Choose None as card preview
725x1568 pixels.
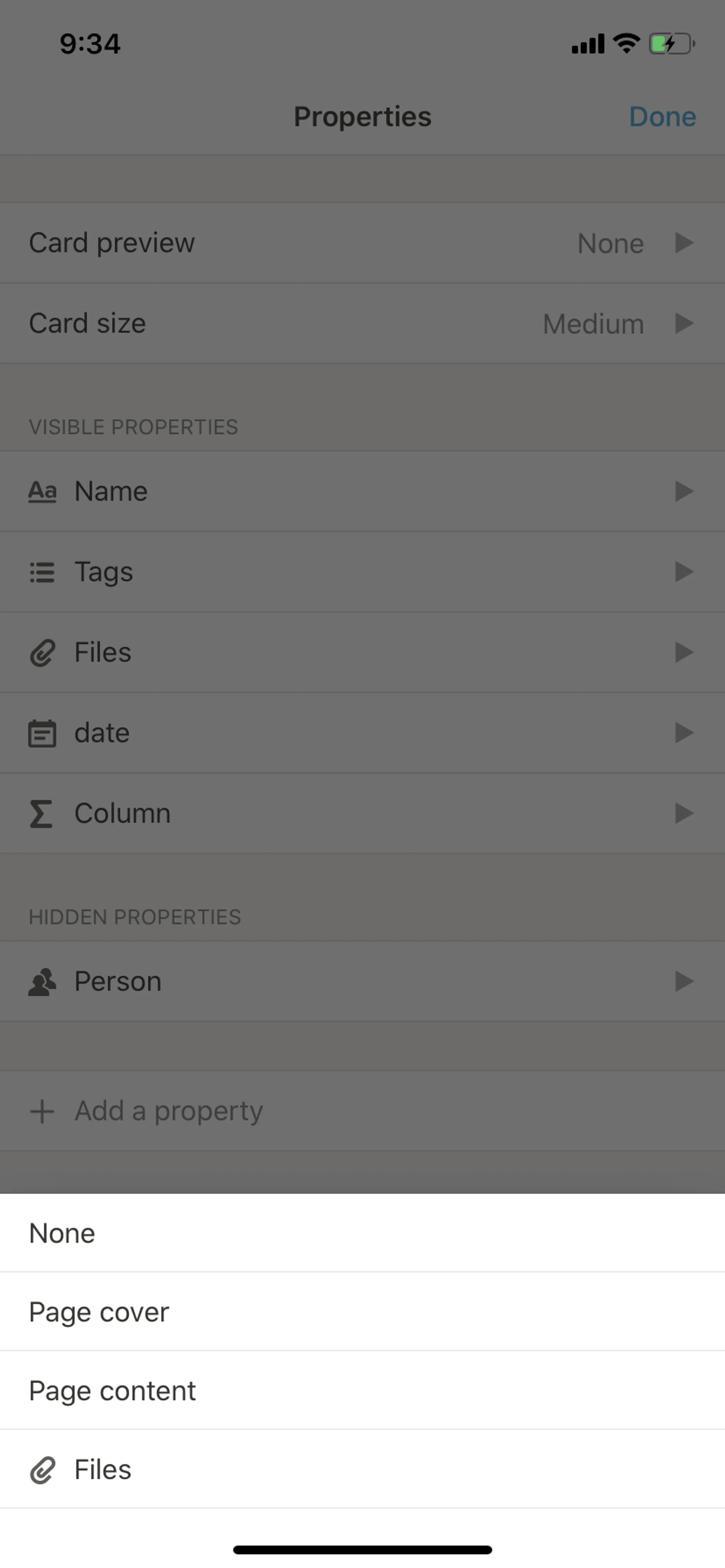62,1233
